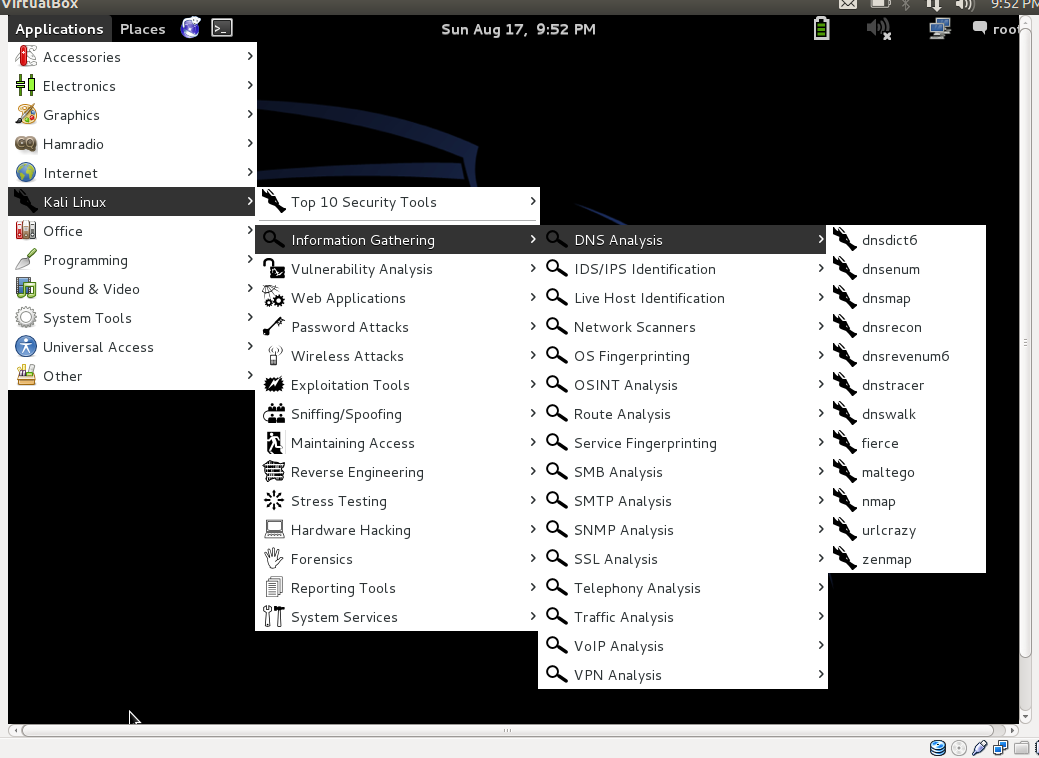1039x758 pixels.
Task: Launch terminal from the top panel icon
Action: [222, 29]
